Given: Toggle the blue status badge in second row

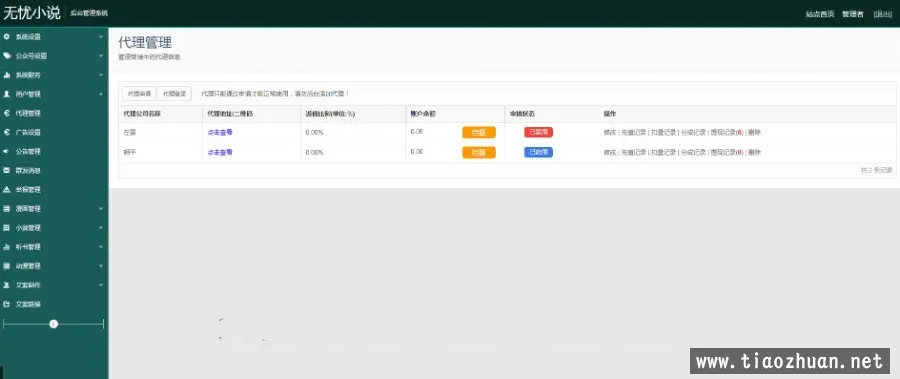Looking at the screenshot, I should 538,152.
